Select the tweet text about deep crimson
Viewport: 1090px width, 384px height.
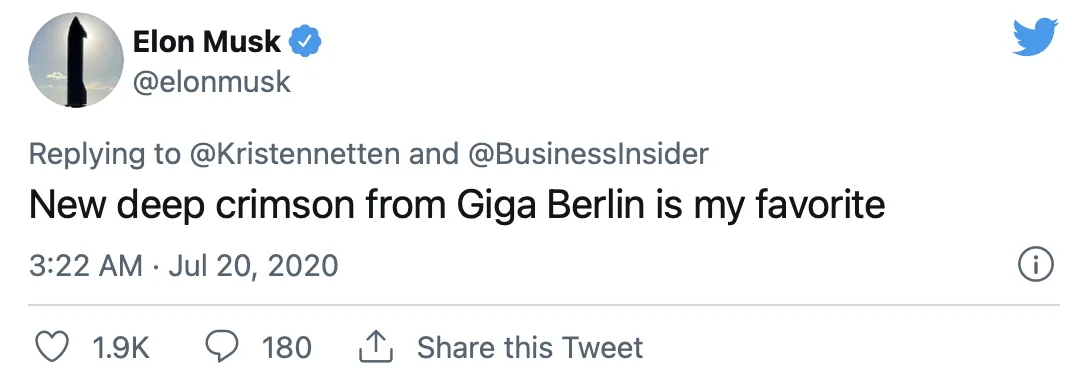click(457, 206)
